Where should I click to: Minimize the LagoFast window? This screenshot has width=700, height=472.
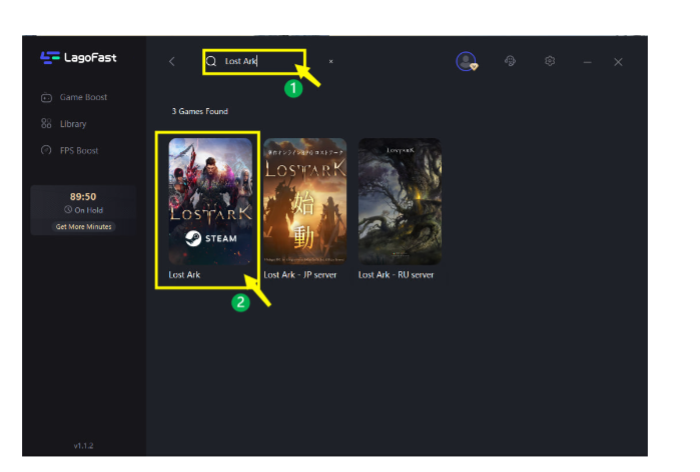tap(588, 62)
